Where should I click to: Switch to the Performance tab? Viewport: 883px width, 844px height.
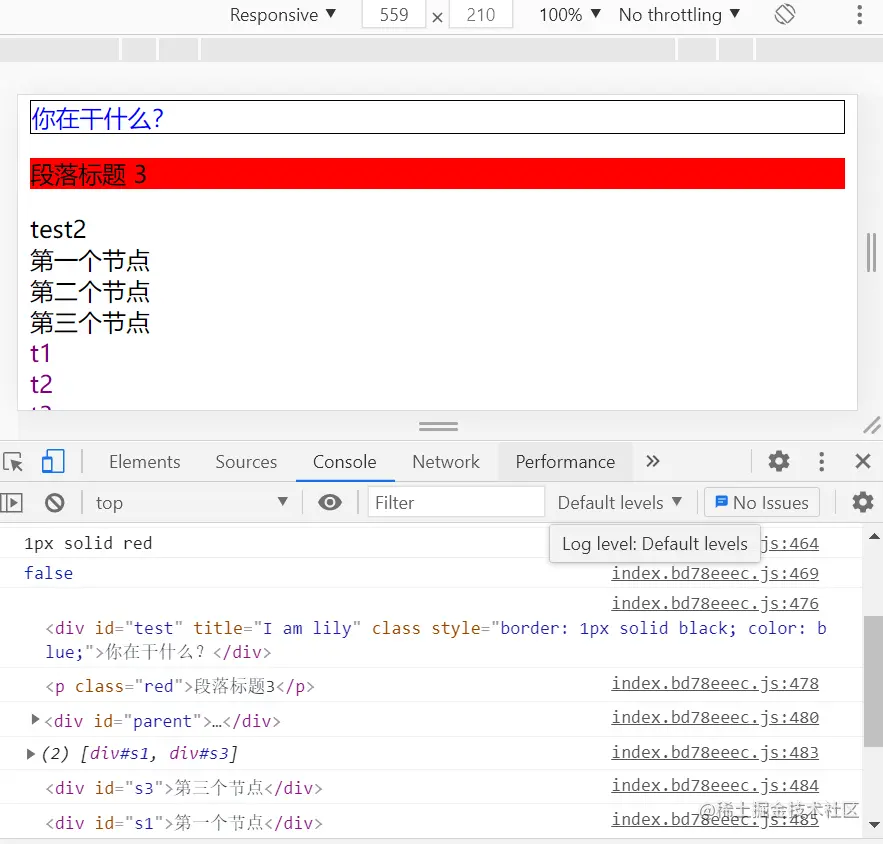click(x=565, y=462)
